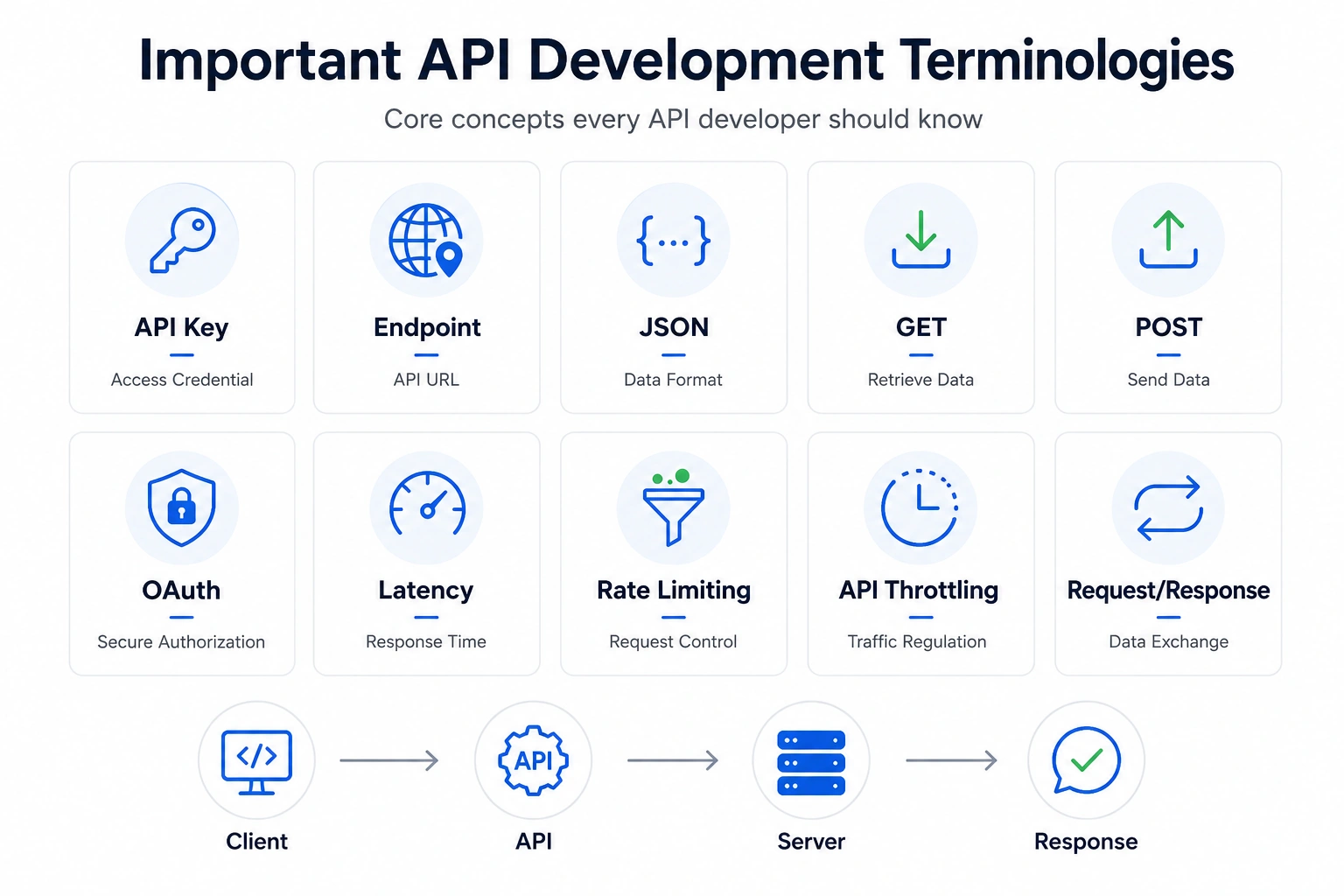Image resolution: width=1344 pixels, height=896 pixels.
Task: Select the 'API Key' heading
Action: [x=181, y=327]
